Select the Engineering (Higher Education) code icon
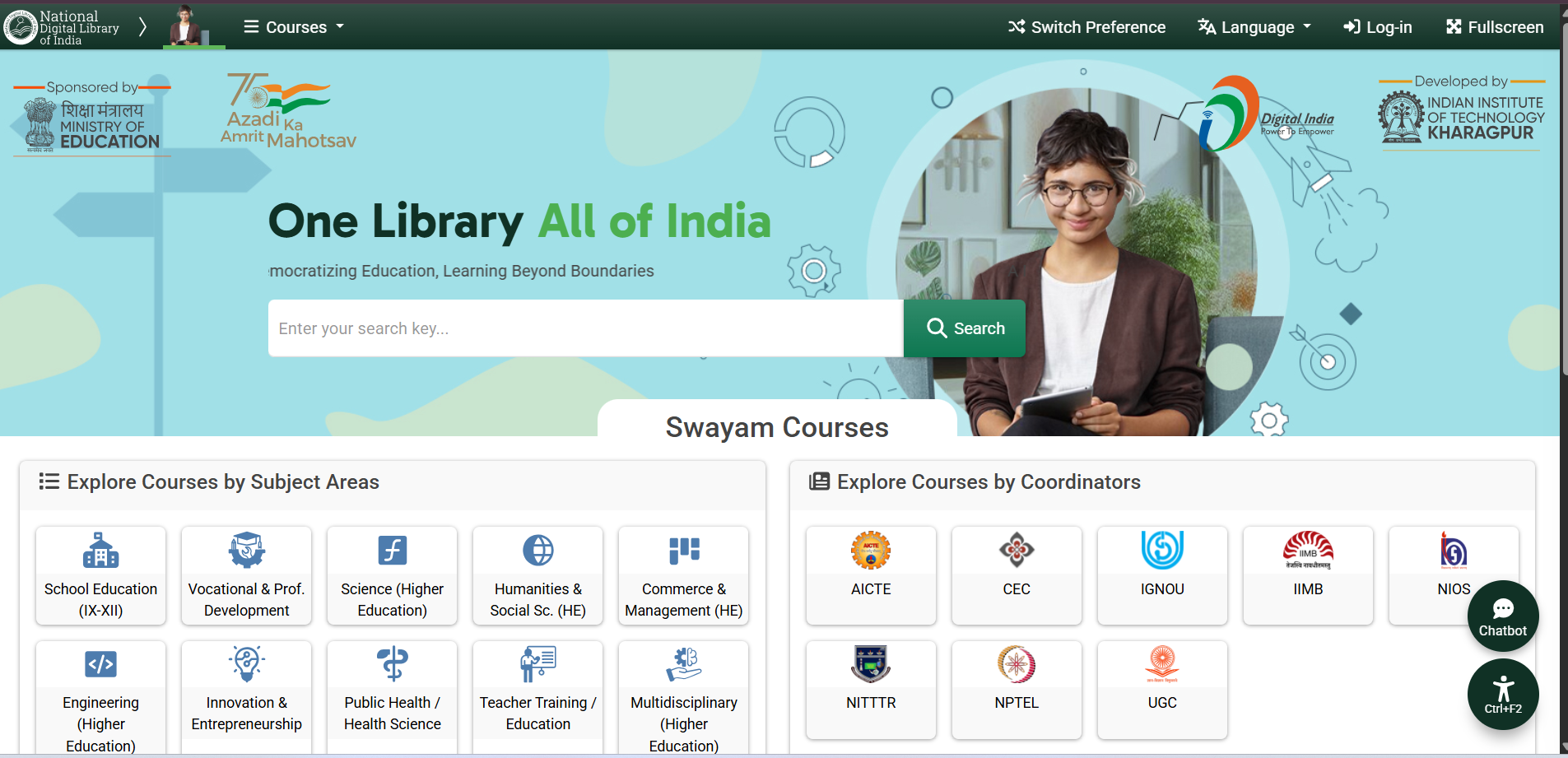The height and width of the screenshot is (758, 1568). (100, 664)
